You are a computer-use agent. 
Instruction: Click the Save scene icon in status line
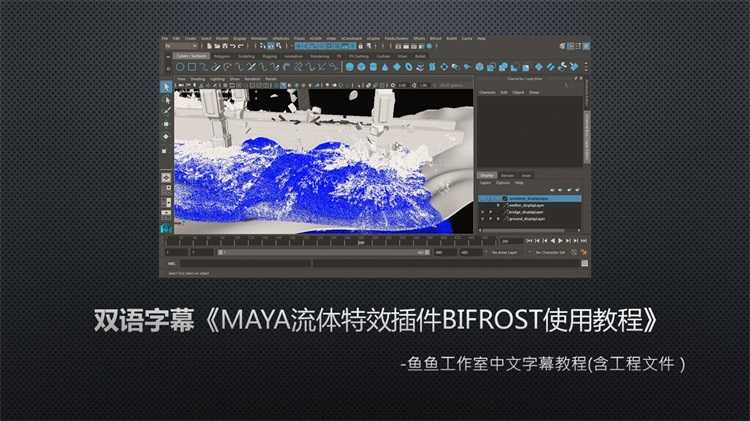[x=224, y=46]
